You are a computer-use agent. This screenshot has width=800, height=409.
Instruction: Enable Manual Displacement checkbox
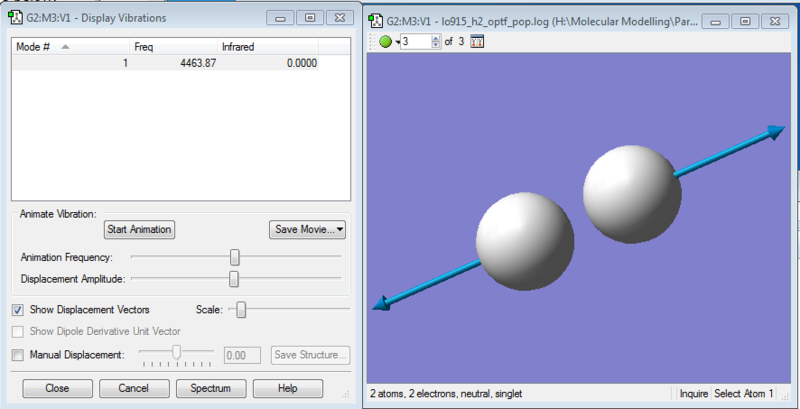click(x=18, y=354)
